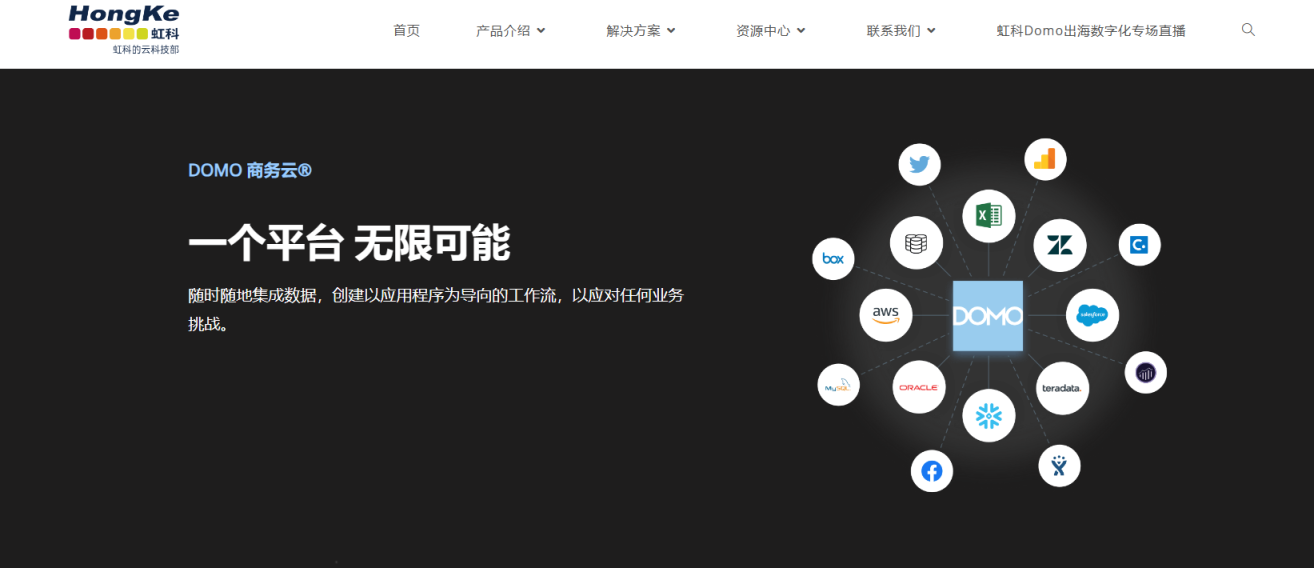1314x568 pixels.
Task: Click the central DOMO tile
Action: click(x=988, y=316)
